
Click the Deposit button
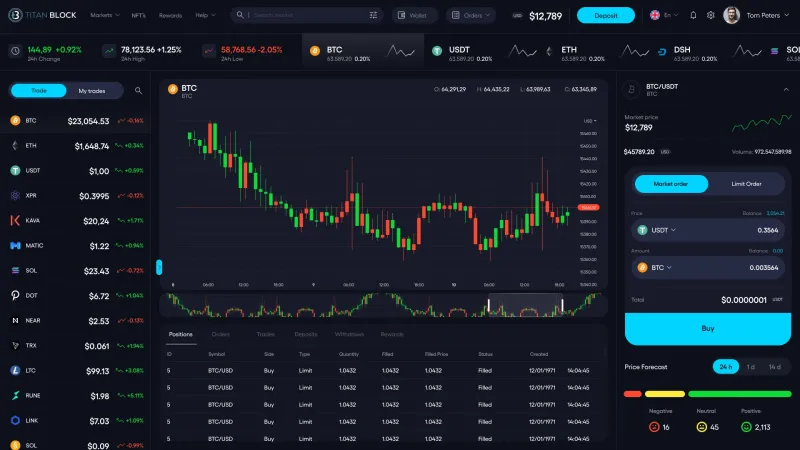tap(606, 16)
